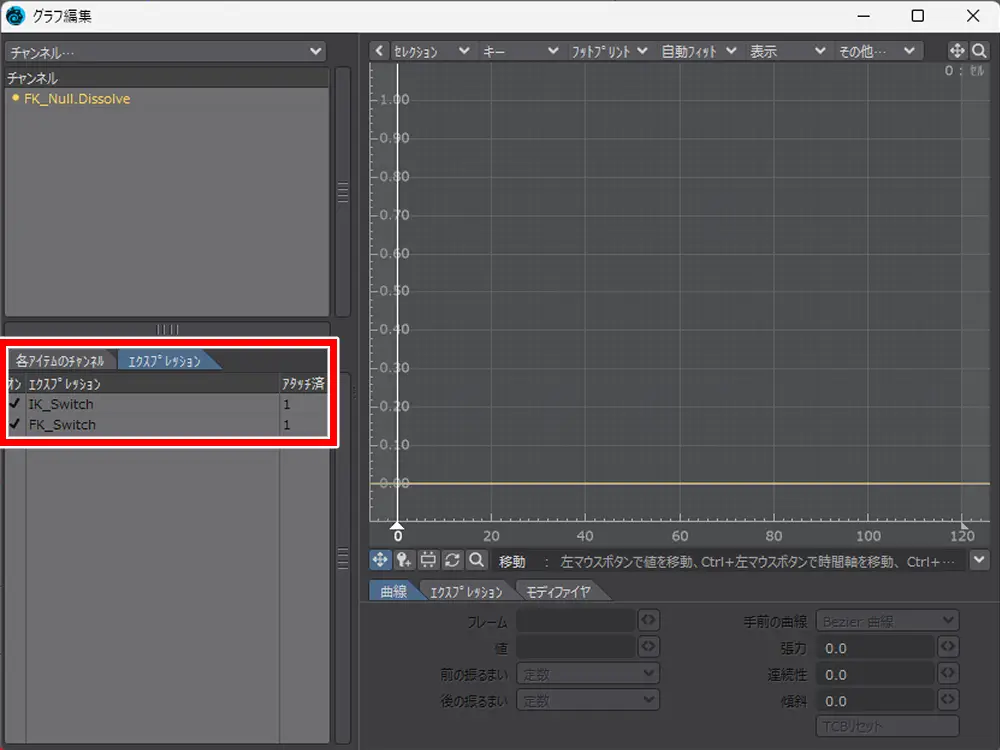
Task: Uncheck the IK_Switch expression checkbox
Action: coord(14,404)
